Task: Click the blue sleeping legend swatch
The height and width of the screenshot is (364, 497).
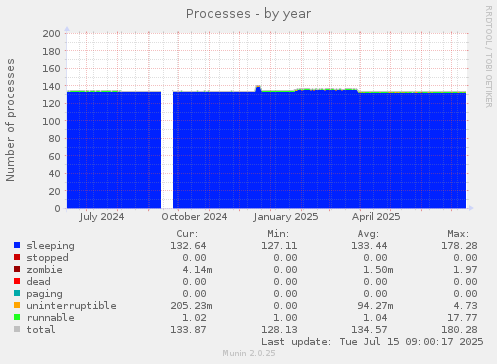Action: tap(17, 245)
